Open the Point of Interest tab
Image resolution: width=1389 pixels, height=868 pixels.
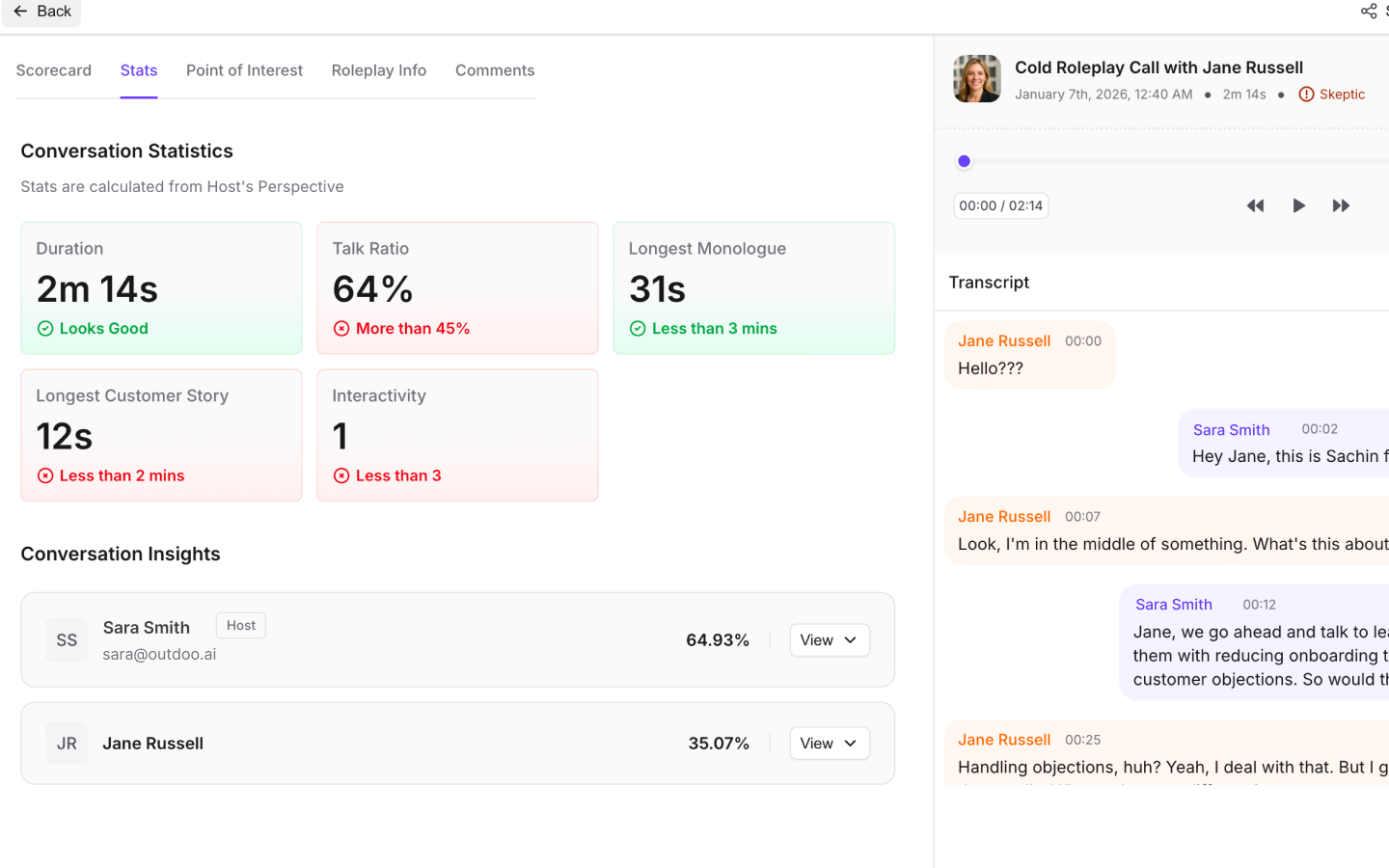(x=244, y=70)
